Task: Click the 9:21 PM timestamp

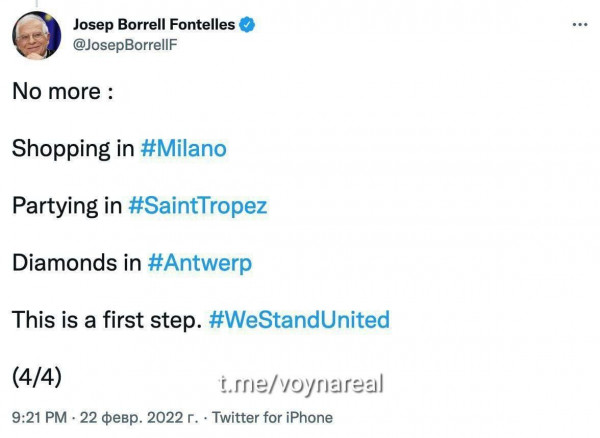Action: (x=39, y=417)
